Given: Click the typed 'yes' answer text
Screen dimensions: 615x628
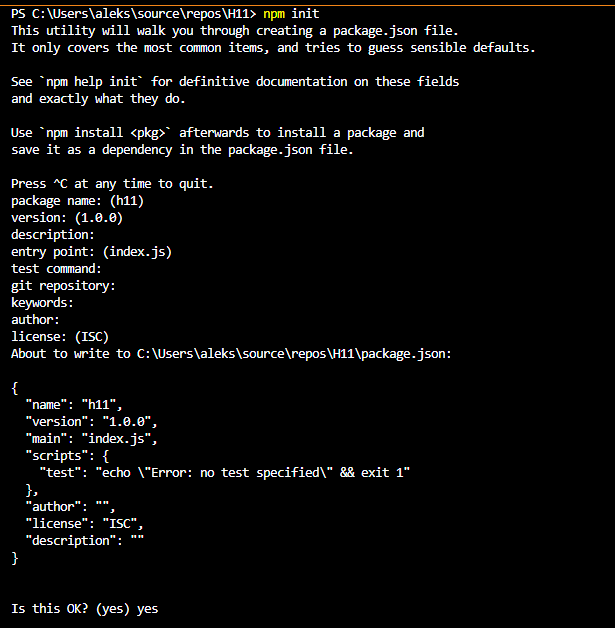Looking at the screenshot, I should 147,610.
